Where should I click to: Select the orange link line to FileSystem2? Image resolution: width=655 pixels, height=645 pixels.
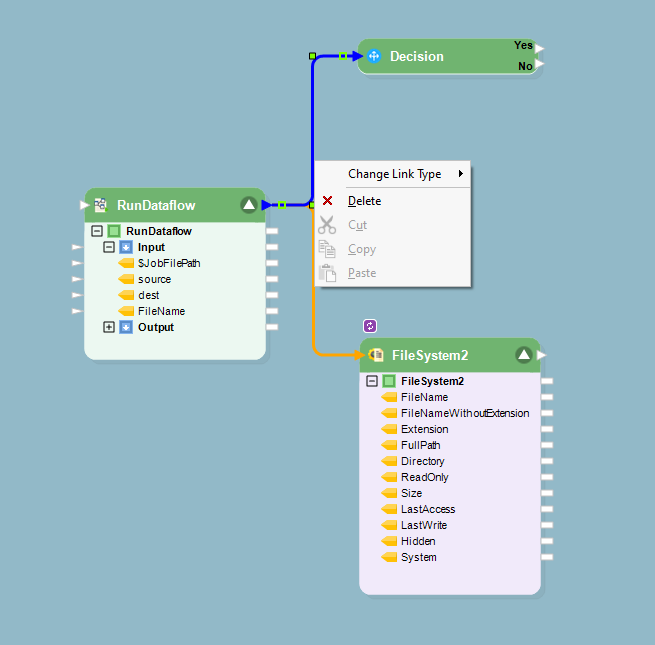coord(314,300)
